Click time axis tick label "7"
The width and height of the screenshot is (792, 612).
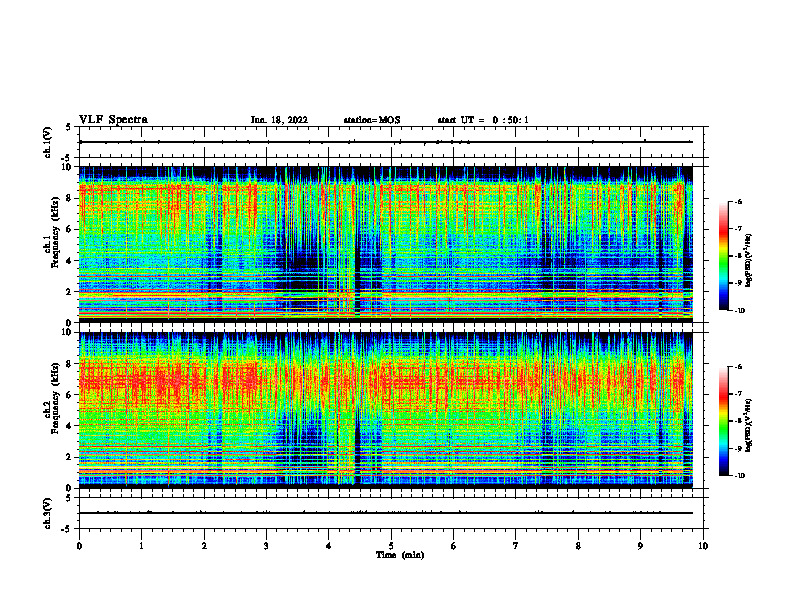(x=516, y=546)
